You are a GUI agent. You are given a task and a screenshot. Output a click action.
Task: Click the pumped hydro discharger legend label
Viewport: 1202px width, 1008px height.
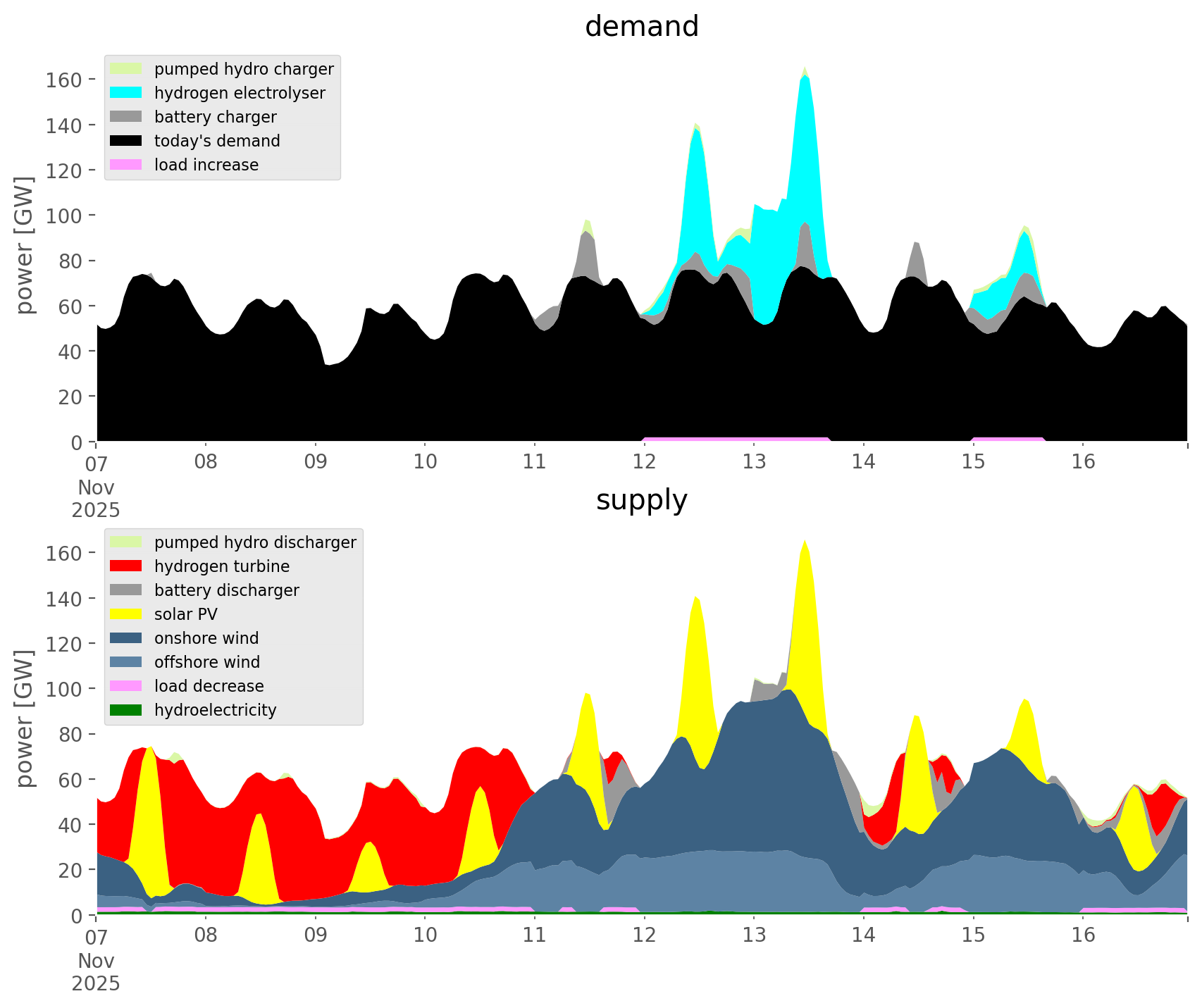coord(255,542)
